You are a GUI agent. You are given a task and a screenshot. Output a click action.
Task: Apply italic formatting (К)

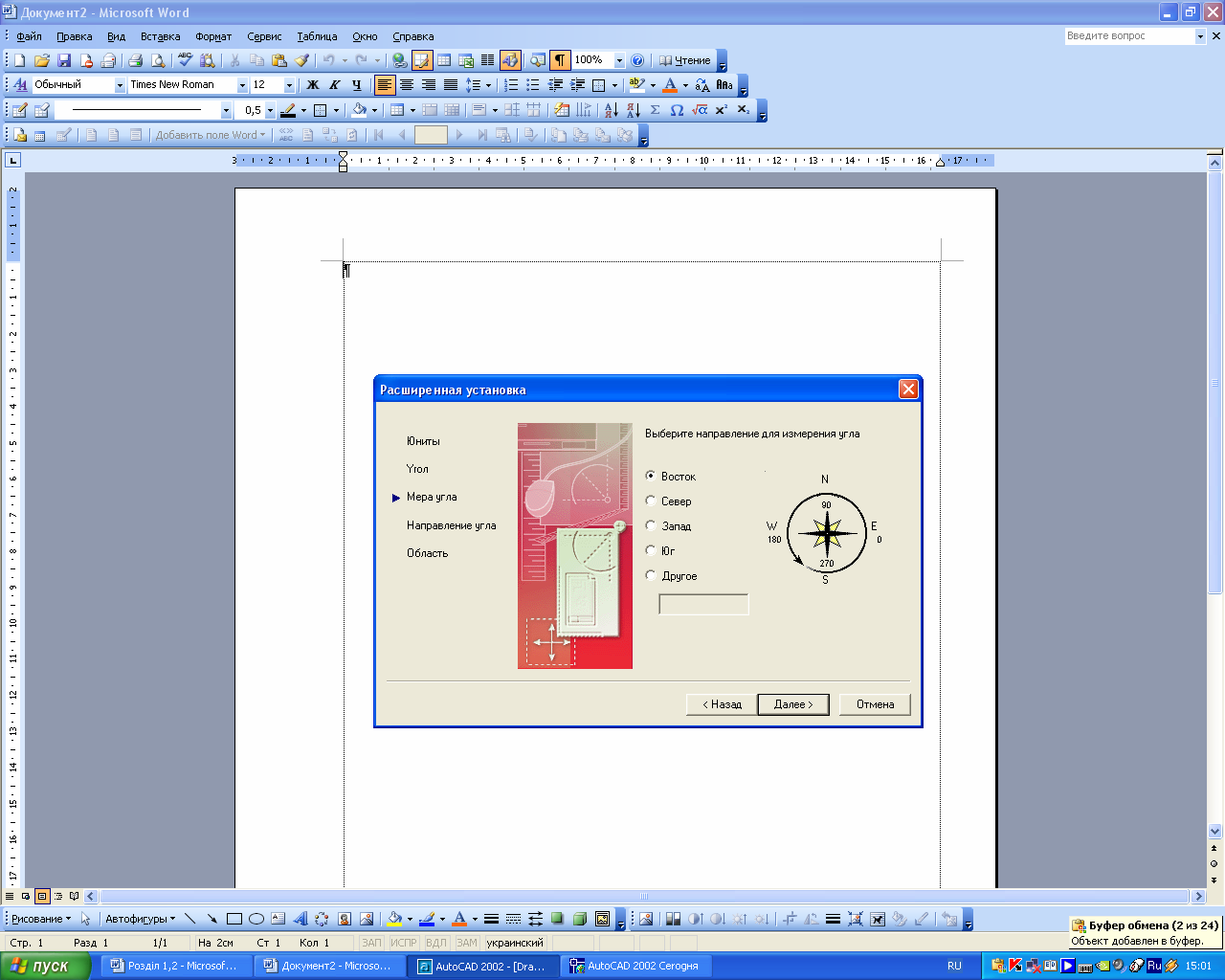click(x=334, y=85)
